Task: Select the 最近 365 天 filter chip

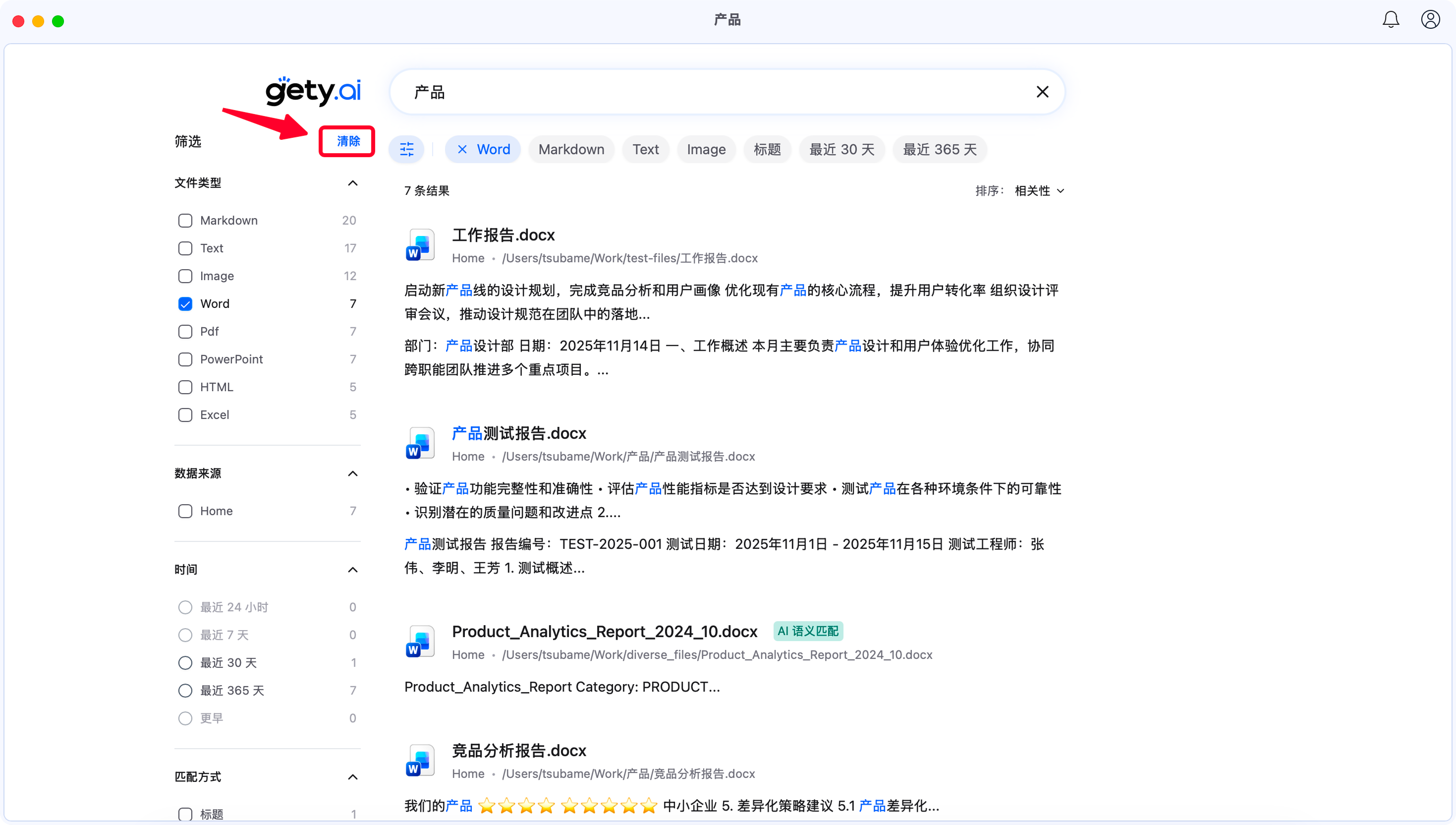Action: click(939, 150)
